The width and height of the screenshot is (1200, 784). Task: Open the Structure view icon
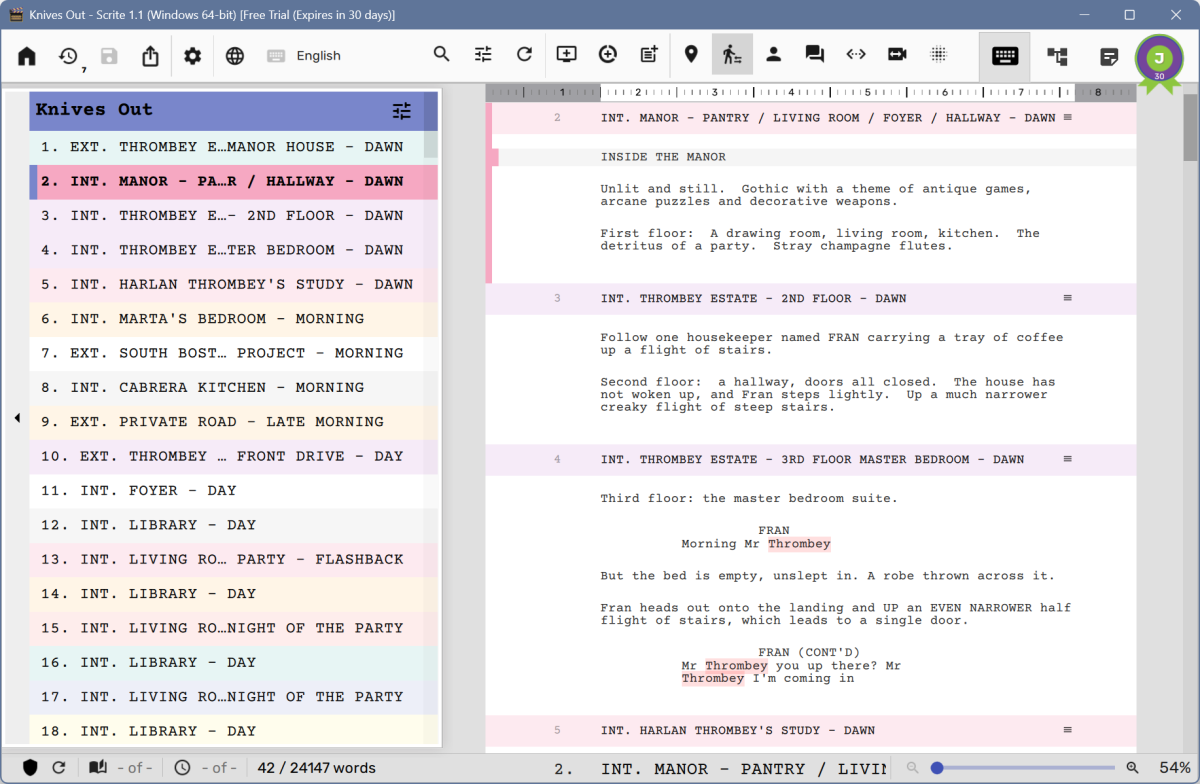(x=1056, y=56)
